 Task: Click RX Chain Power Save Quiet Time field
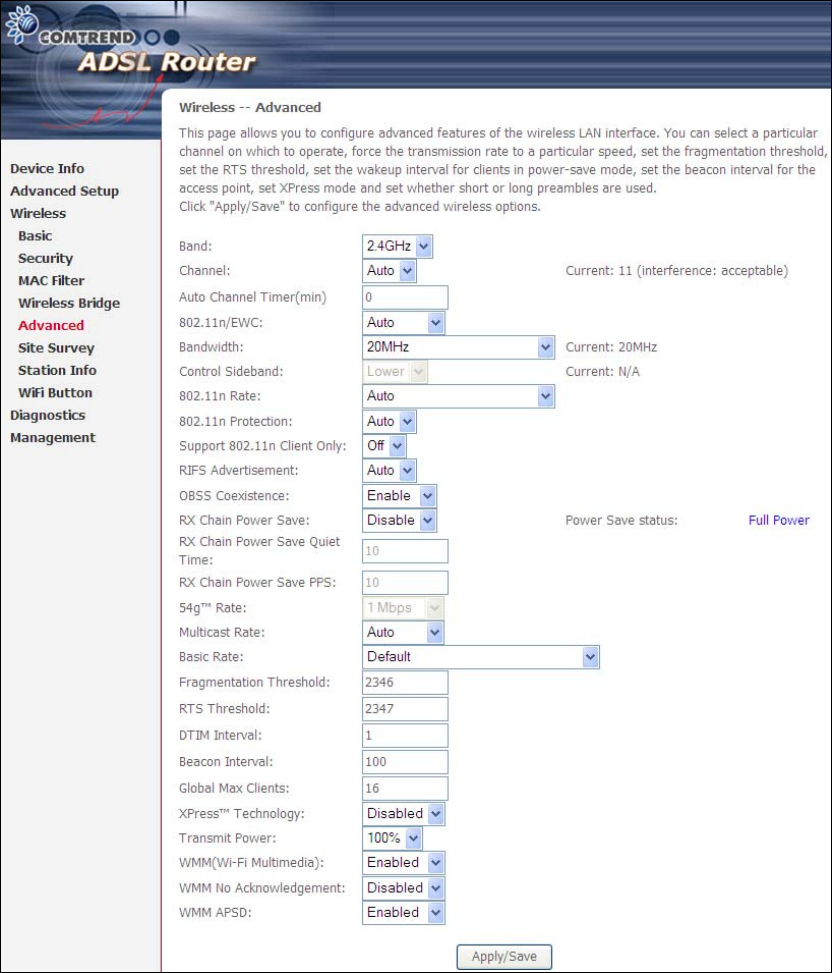tap(405, 551)
